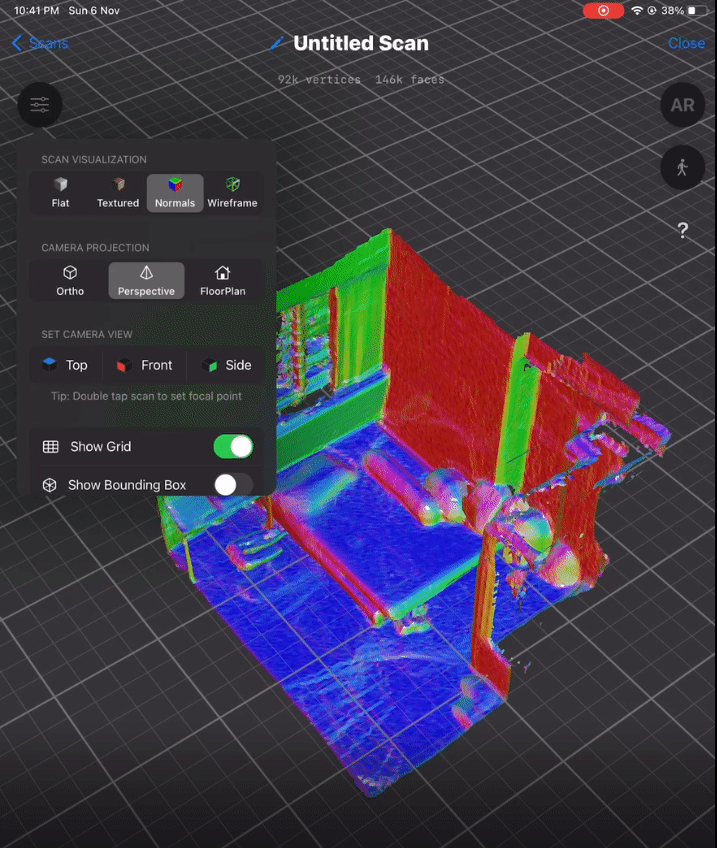This screenshot has height=848, width=717.
Task: Set camera view to Top
Action: [x=65, y=365]
